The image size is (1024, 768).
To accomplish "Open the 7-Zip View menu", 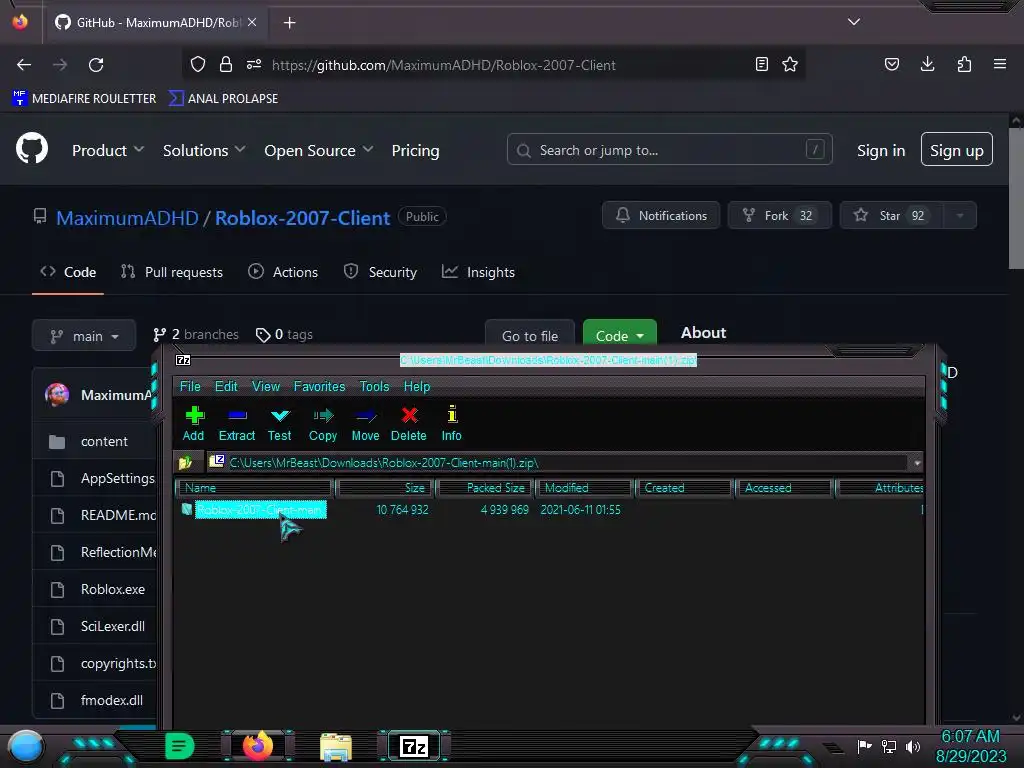I will click(266, 386).
